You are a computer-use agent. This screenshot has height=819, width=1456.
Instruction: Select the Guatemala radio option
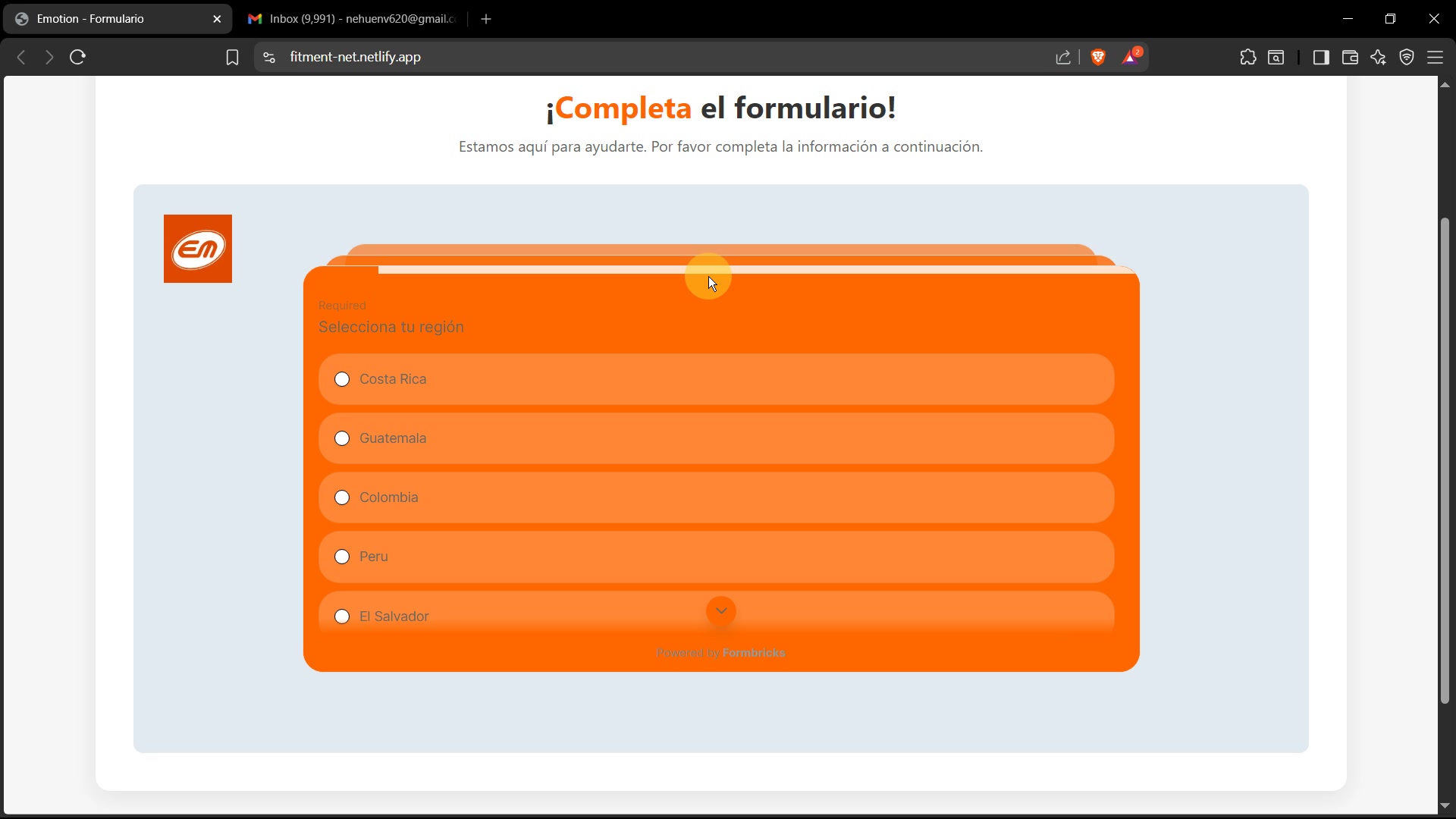[x=342, y=438]
